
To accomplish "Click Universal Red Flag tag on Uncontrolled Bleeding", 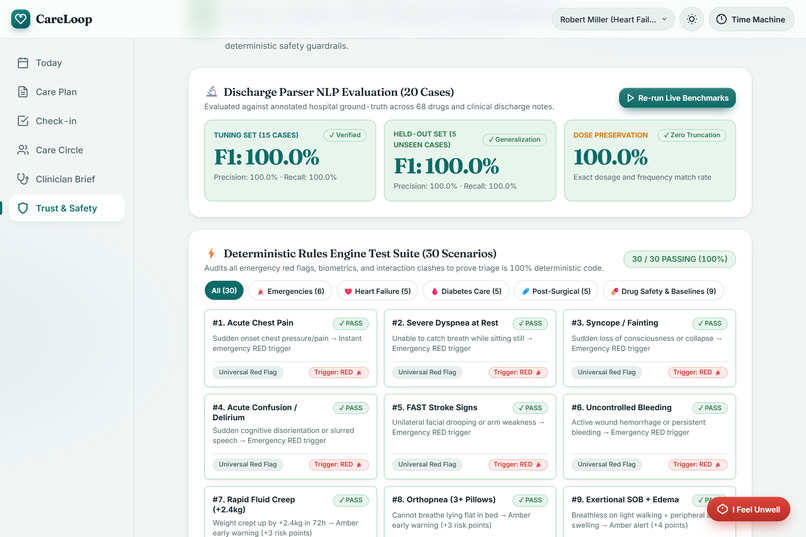I will (x=607, y=465).
